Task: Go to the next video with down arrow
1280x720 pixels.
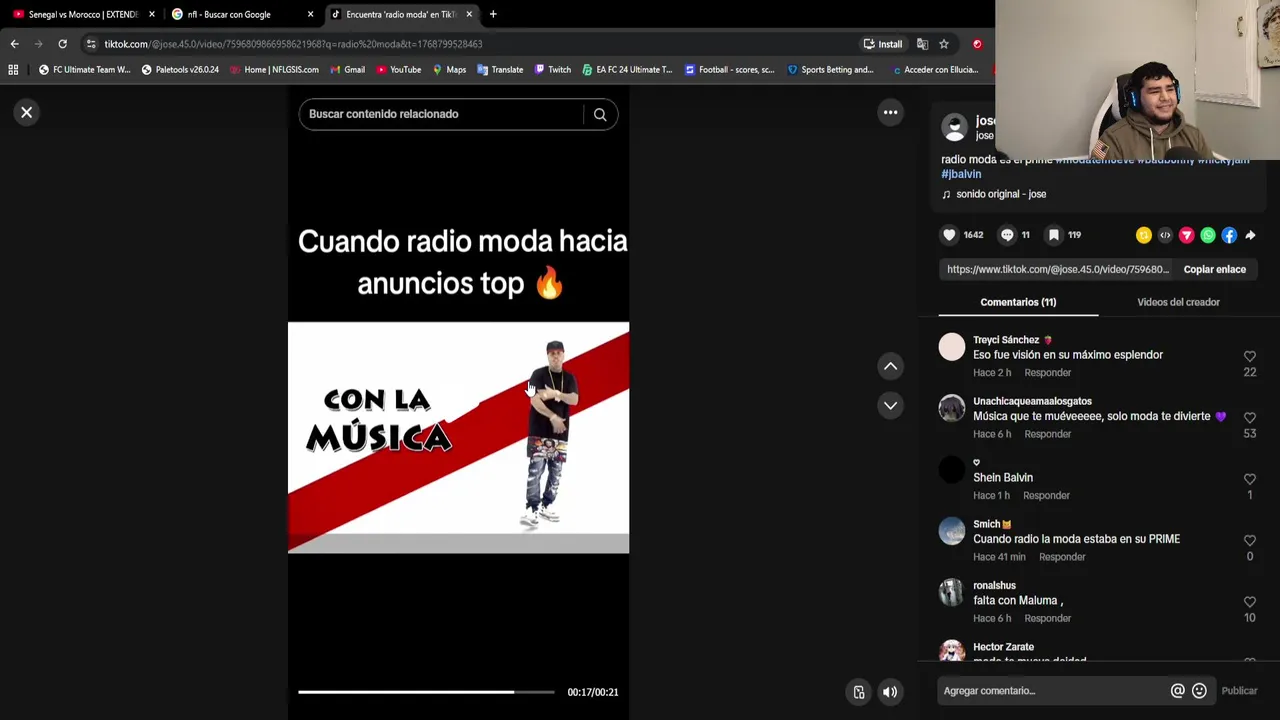Action: 890,405
